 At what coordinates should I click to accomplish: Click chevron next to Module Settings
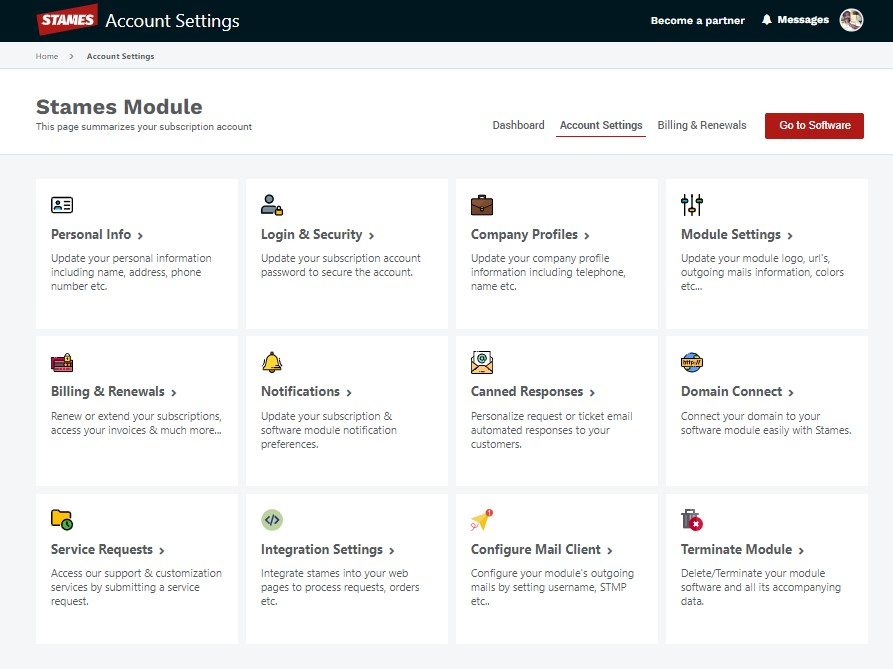[790, 236]
